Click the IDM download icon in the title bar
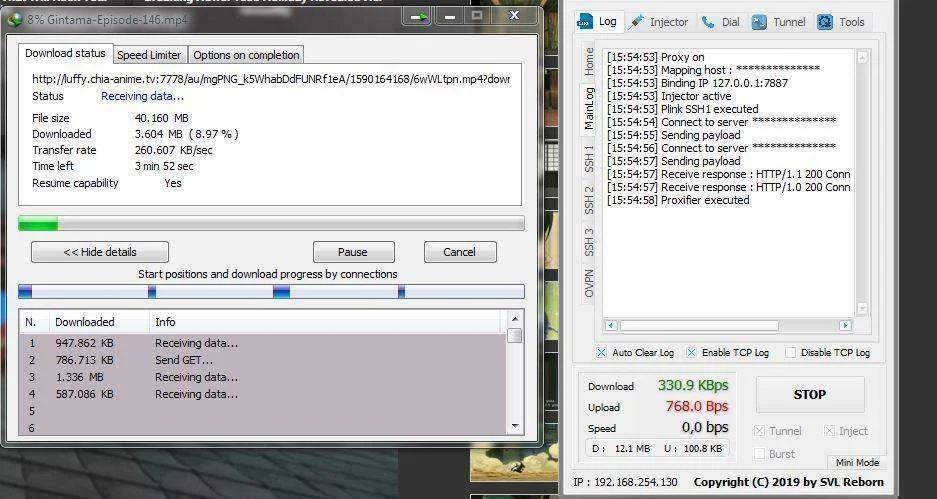Viewport: 937px width, 499px height. 14,19
